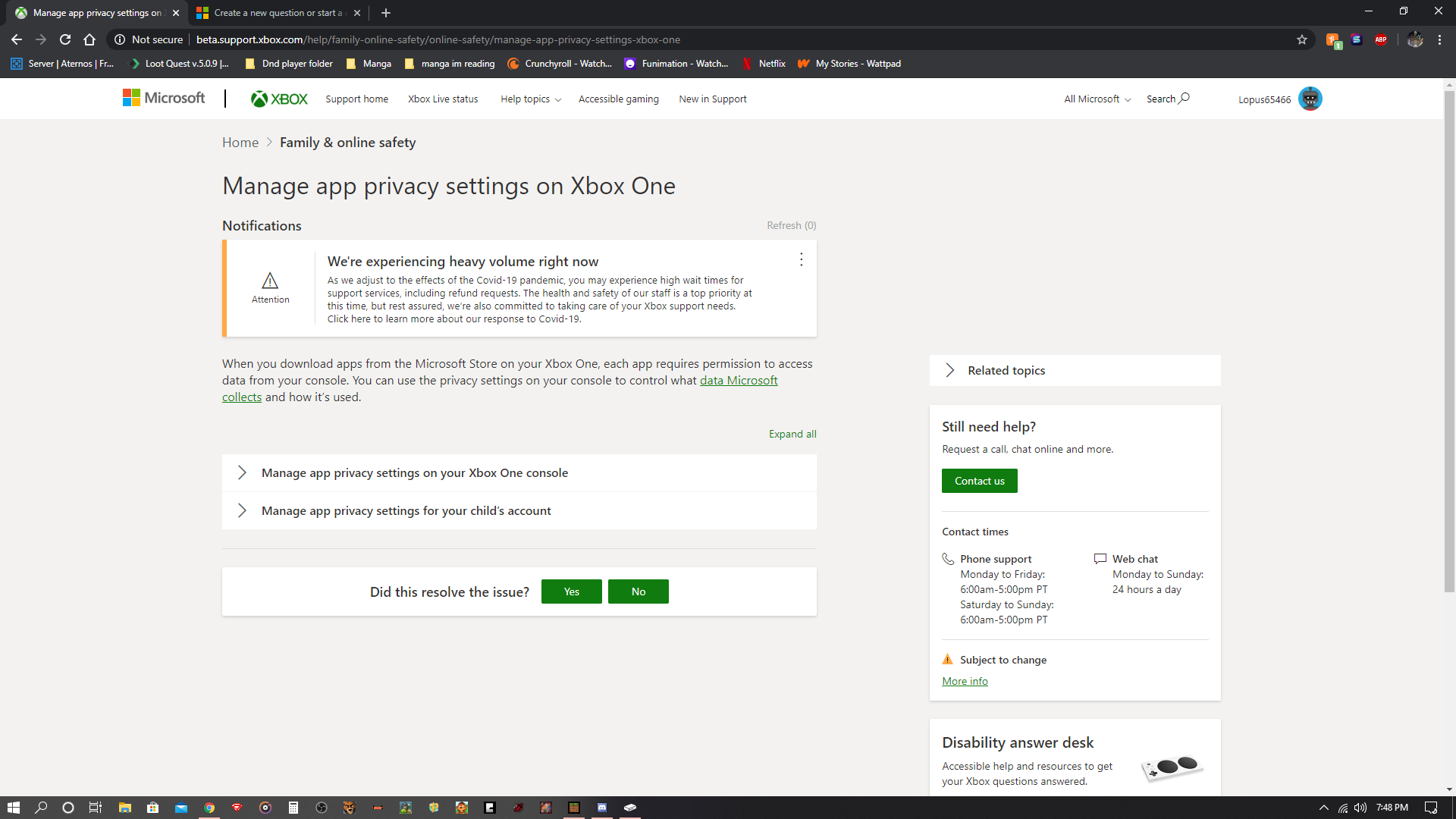Open New in Support
Image resolution: width=1456 pixels, height=819 pixels.
(x=712, y=99)
